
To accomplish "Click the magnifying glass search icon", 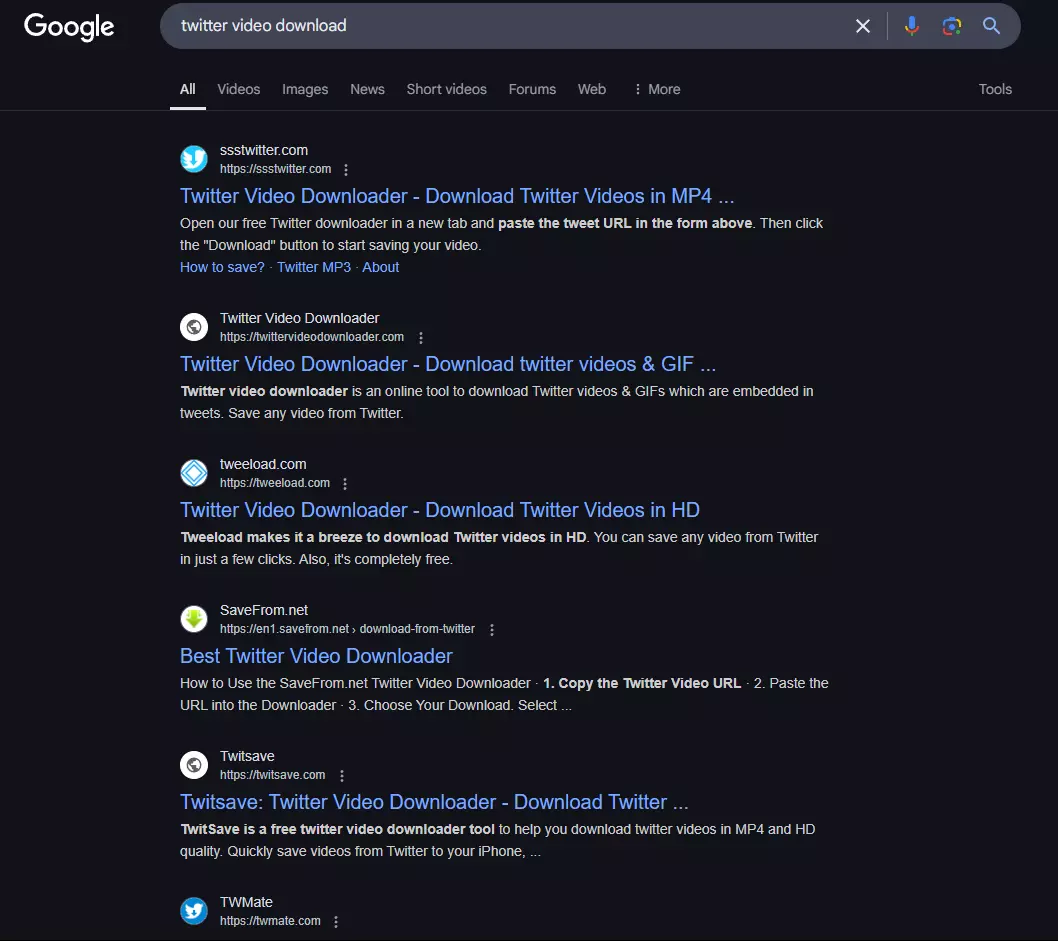I will pos(991,26).
